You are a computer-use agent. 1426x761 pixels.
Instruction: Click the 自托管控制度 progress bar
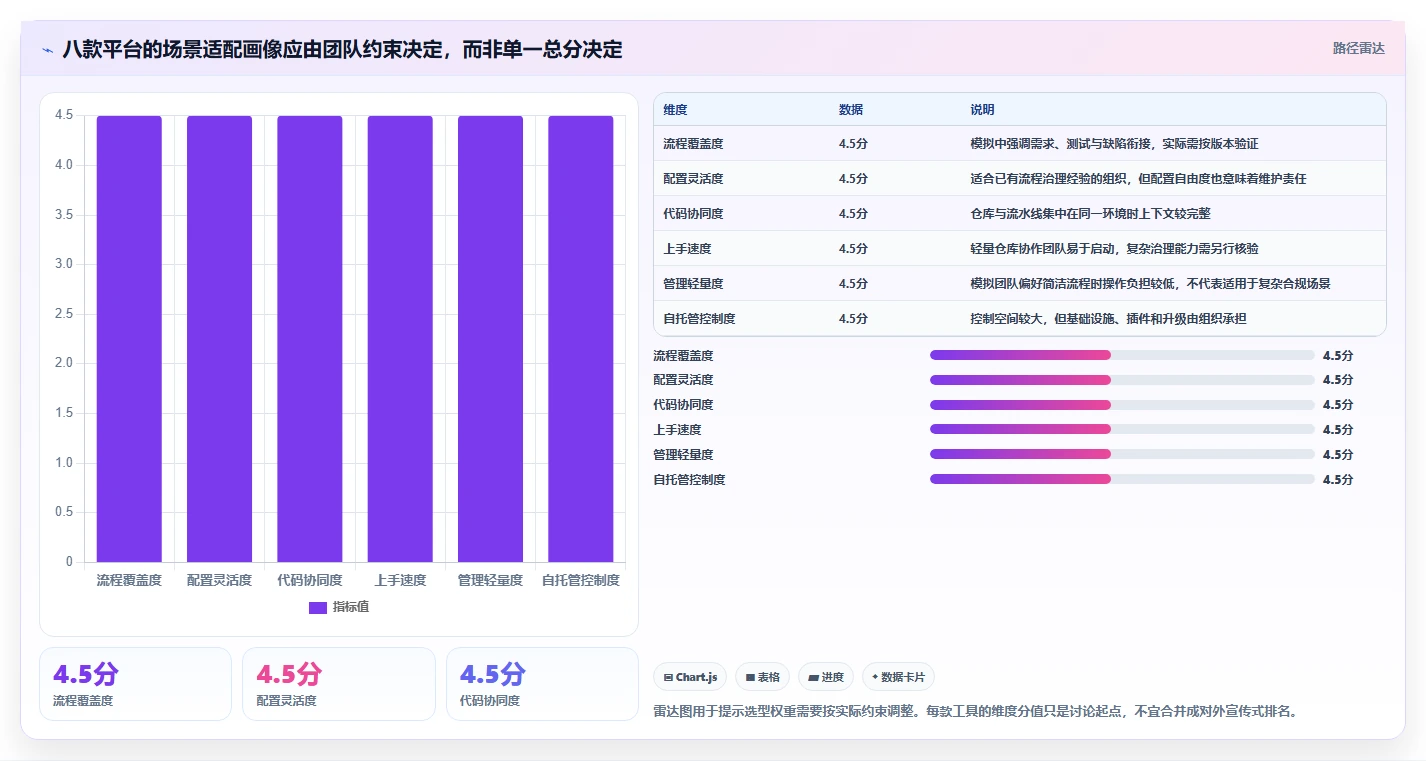(1122, 479)
